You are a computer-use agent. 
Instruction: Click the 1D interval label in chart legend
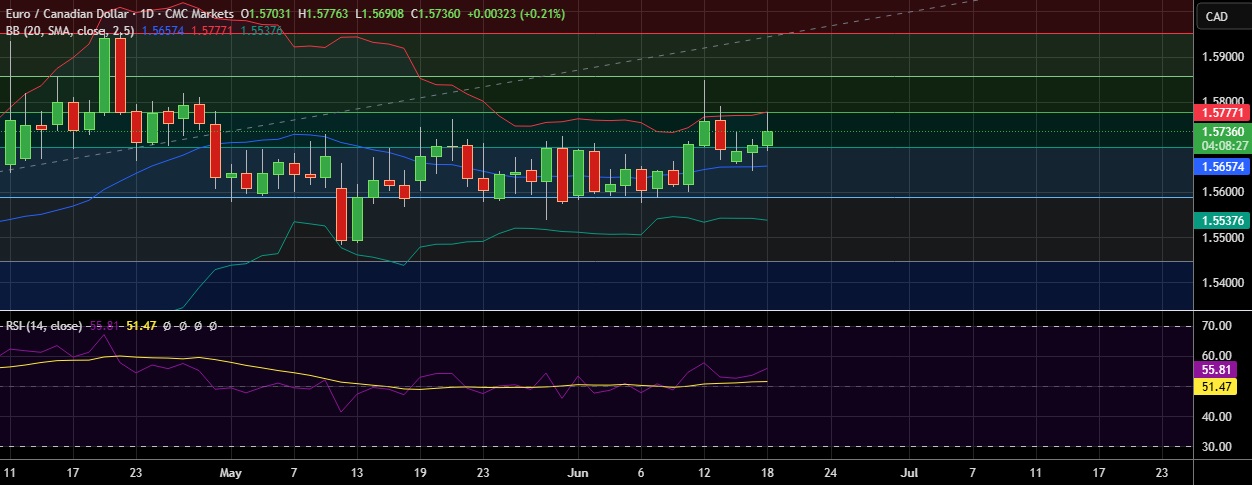145,15
